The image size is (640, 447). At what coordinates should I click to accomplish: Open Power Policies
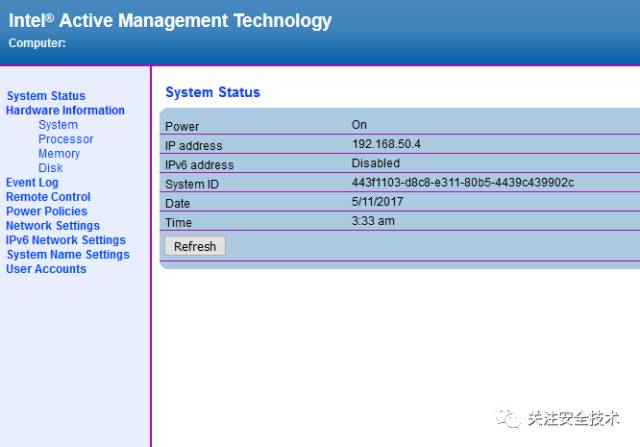(47, 211)
